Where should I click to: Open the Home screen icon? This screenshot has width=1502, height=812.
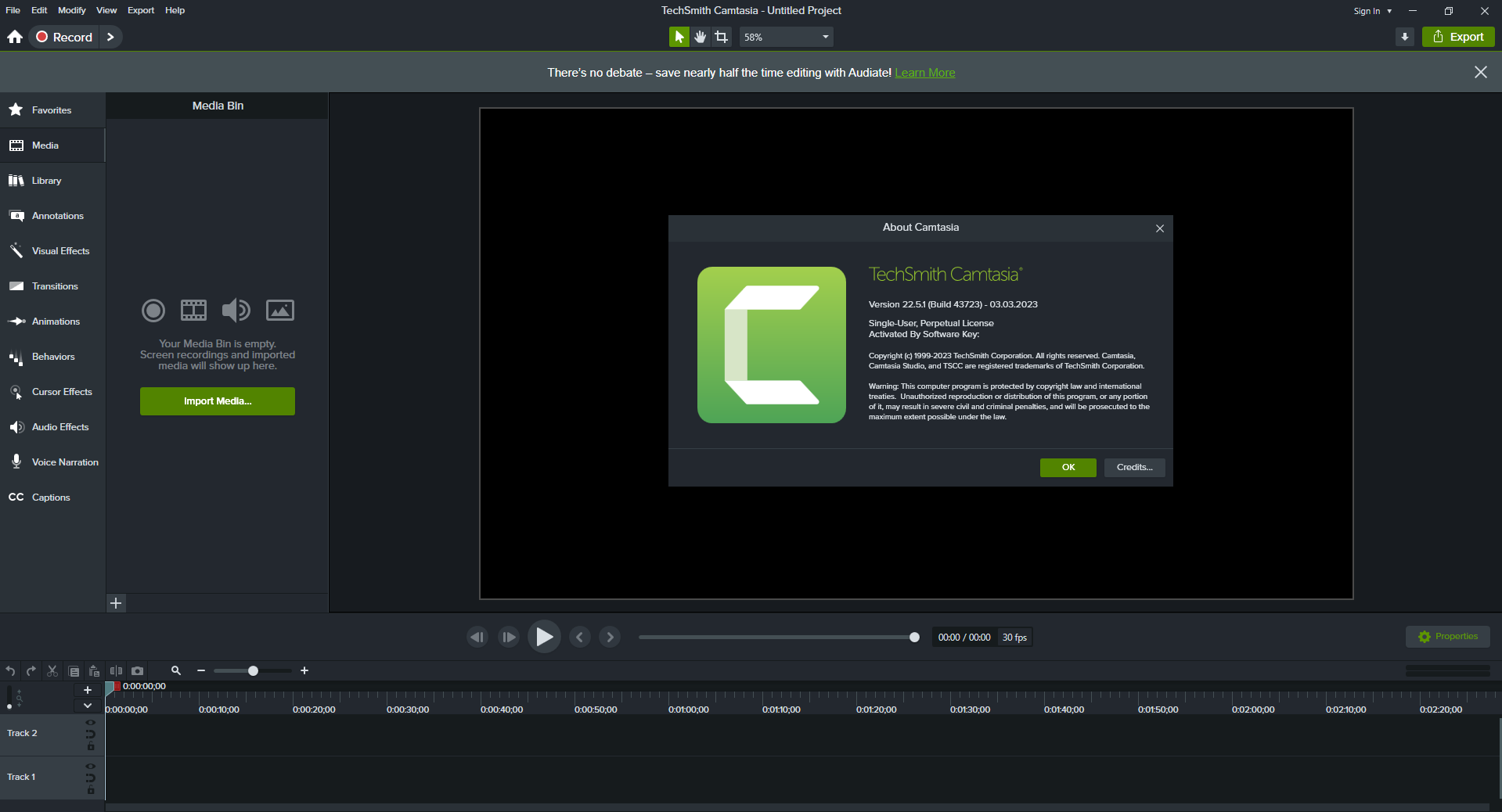(15, 37)
